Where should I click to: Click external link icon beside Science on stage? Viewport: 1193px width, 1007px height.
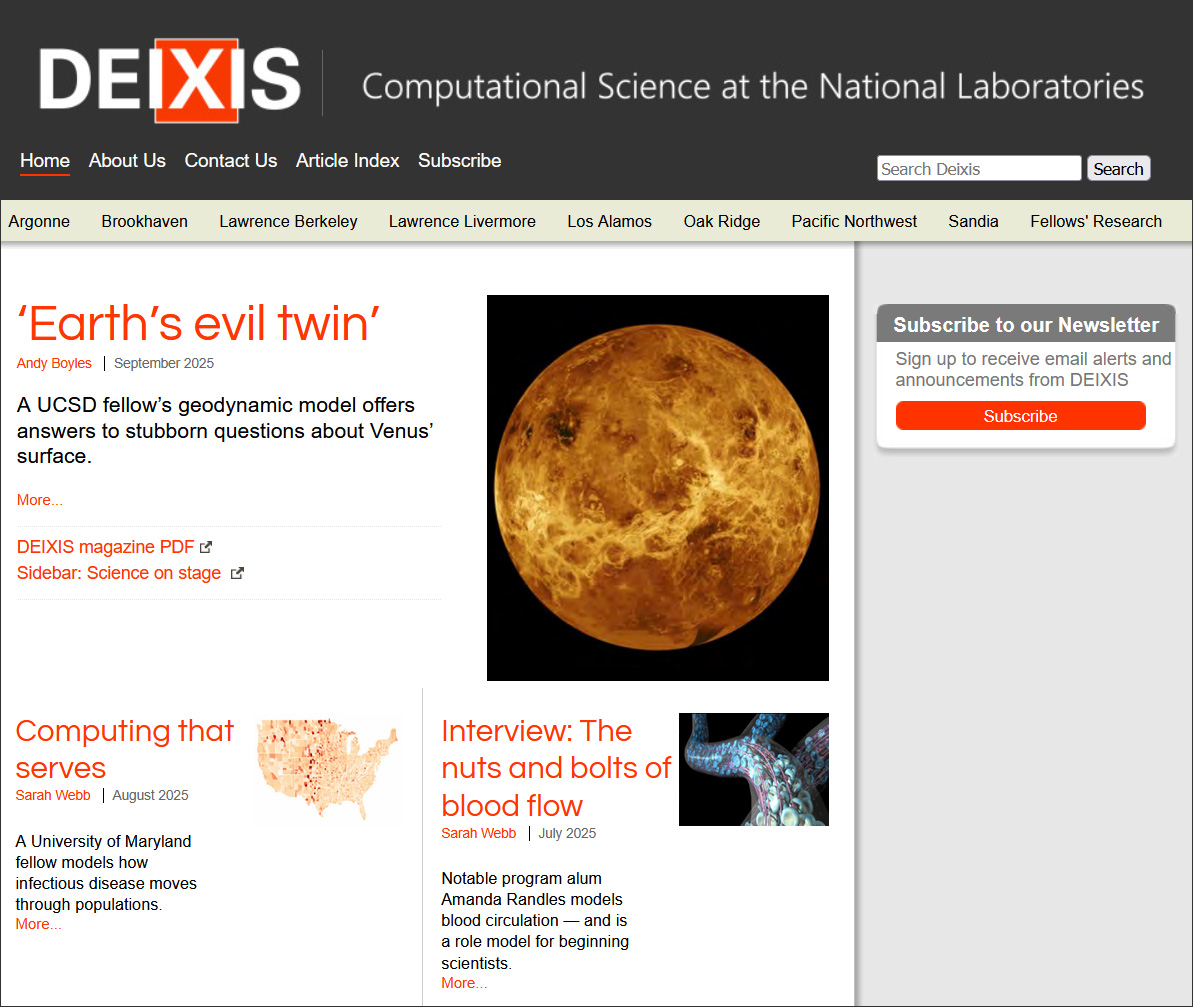click(237, 573)
